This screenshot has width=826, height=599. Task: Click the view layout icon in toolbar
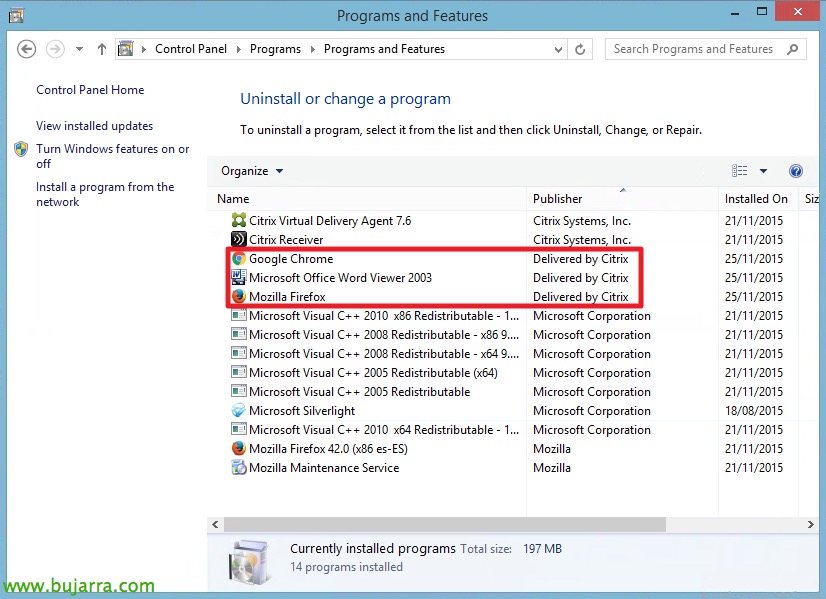pos(740,171)
